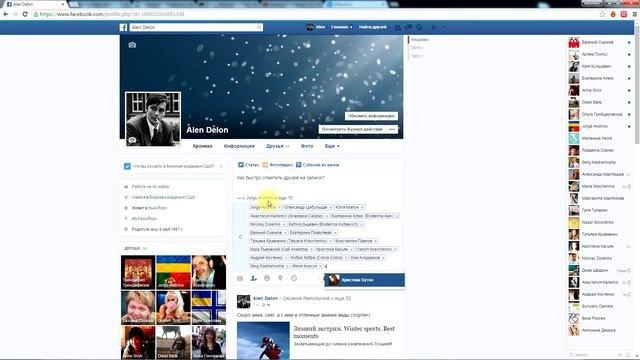Click the Facebook logo in the top bar
This screenshot has width=640, height=360.
click(123, 27)
